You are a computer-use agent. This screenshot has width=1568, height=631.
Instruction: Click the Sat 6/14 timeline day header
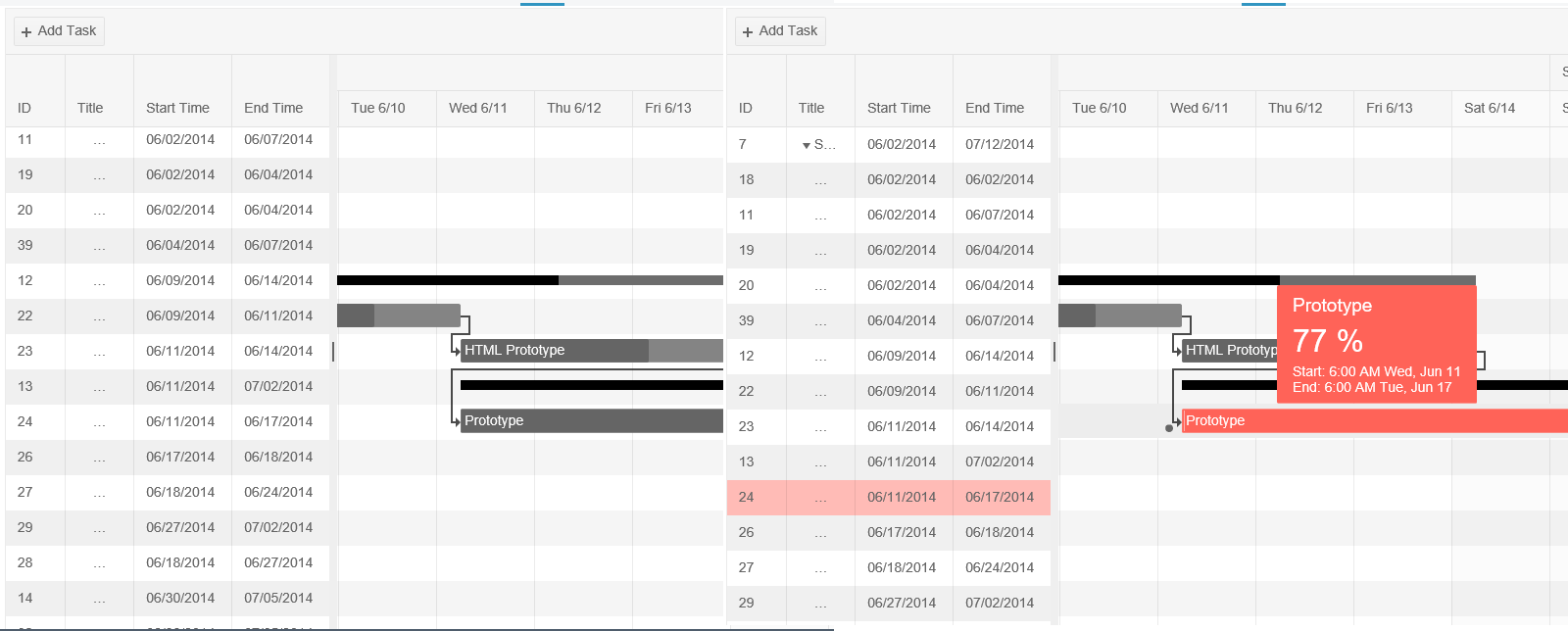click(1490, 108)
